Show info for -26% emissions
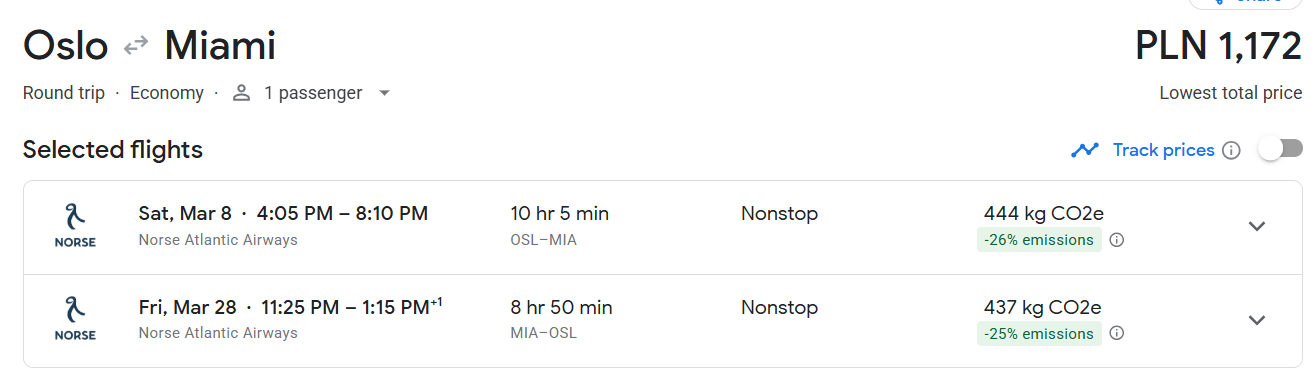This screenshot has width=1316, height=372. (1117, 240)
